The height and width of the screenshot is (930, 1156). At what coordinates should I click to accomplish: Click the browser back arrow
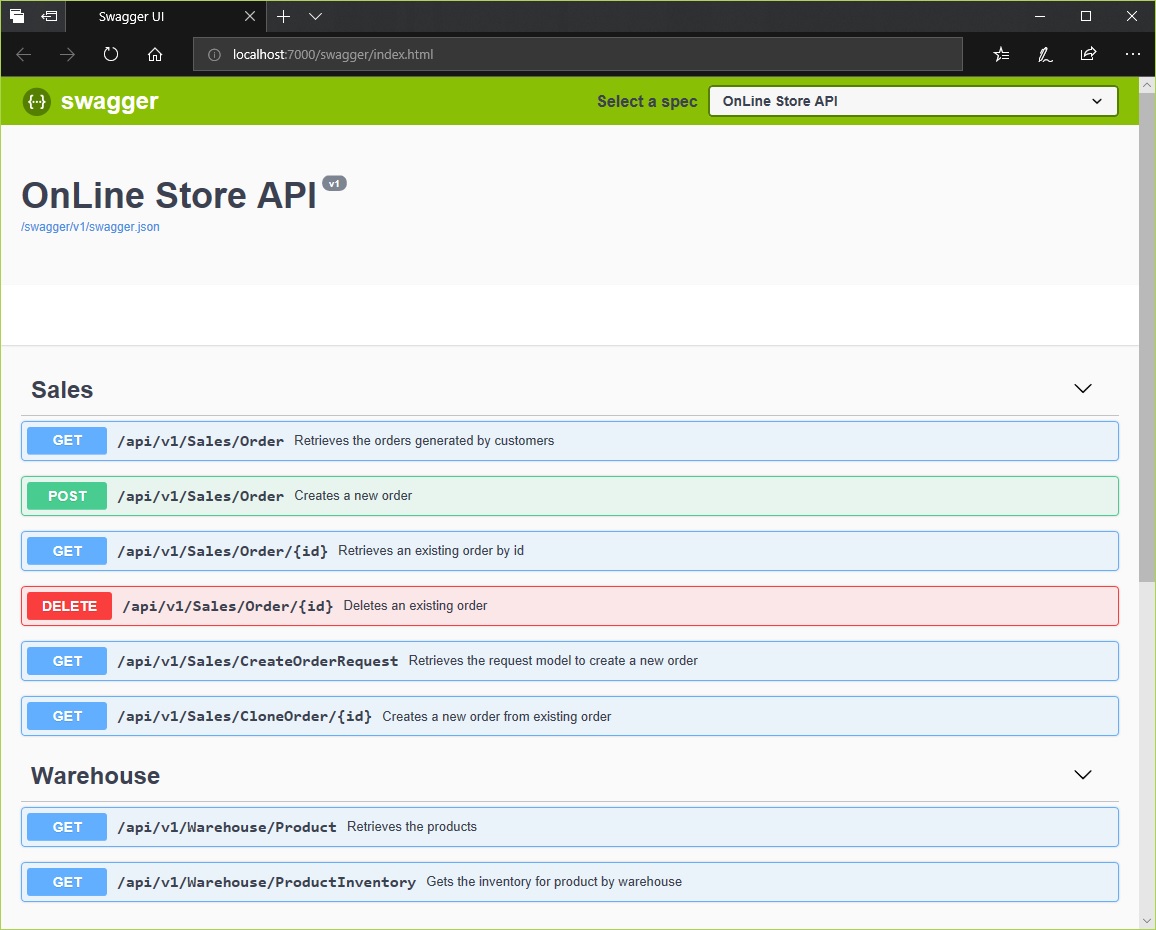[24, 55]
